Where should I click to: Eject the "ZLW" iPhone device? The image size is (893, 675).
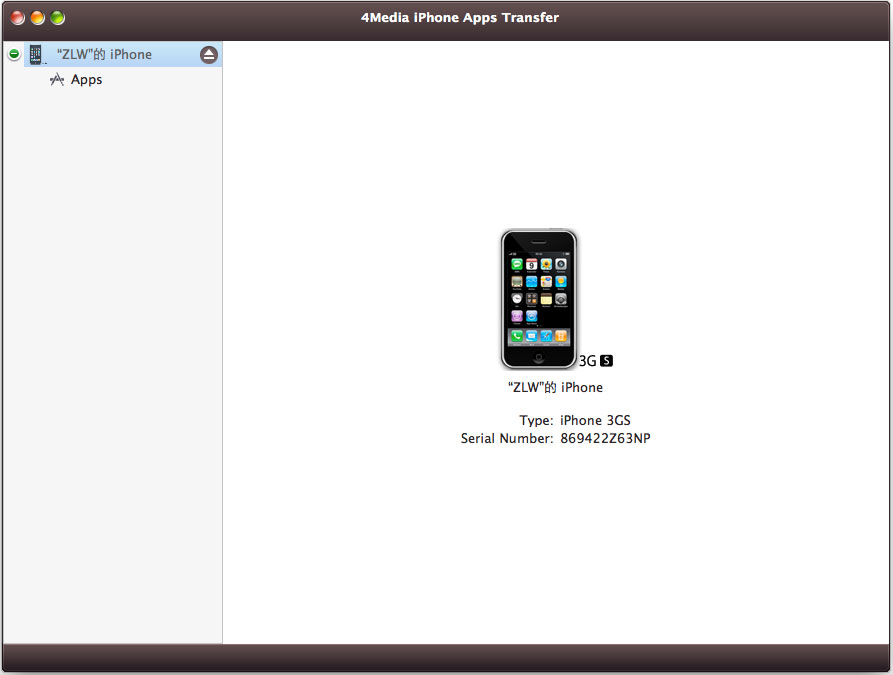tap(208, 55)
